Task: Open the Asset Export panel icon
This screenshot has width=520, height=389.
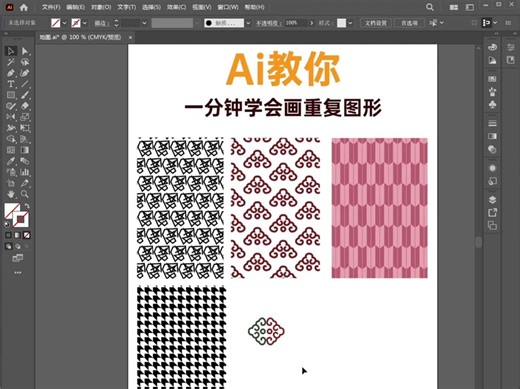Action: point(492,213)
